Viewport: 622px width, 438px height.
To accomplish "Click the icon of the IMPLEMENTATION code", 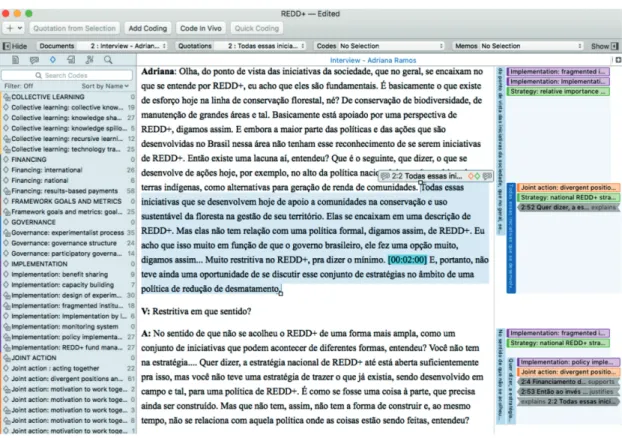I will [x=6, y=264].
